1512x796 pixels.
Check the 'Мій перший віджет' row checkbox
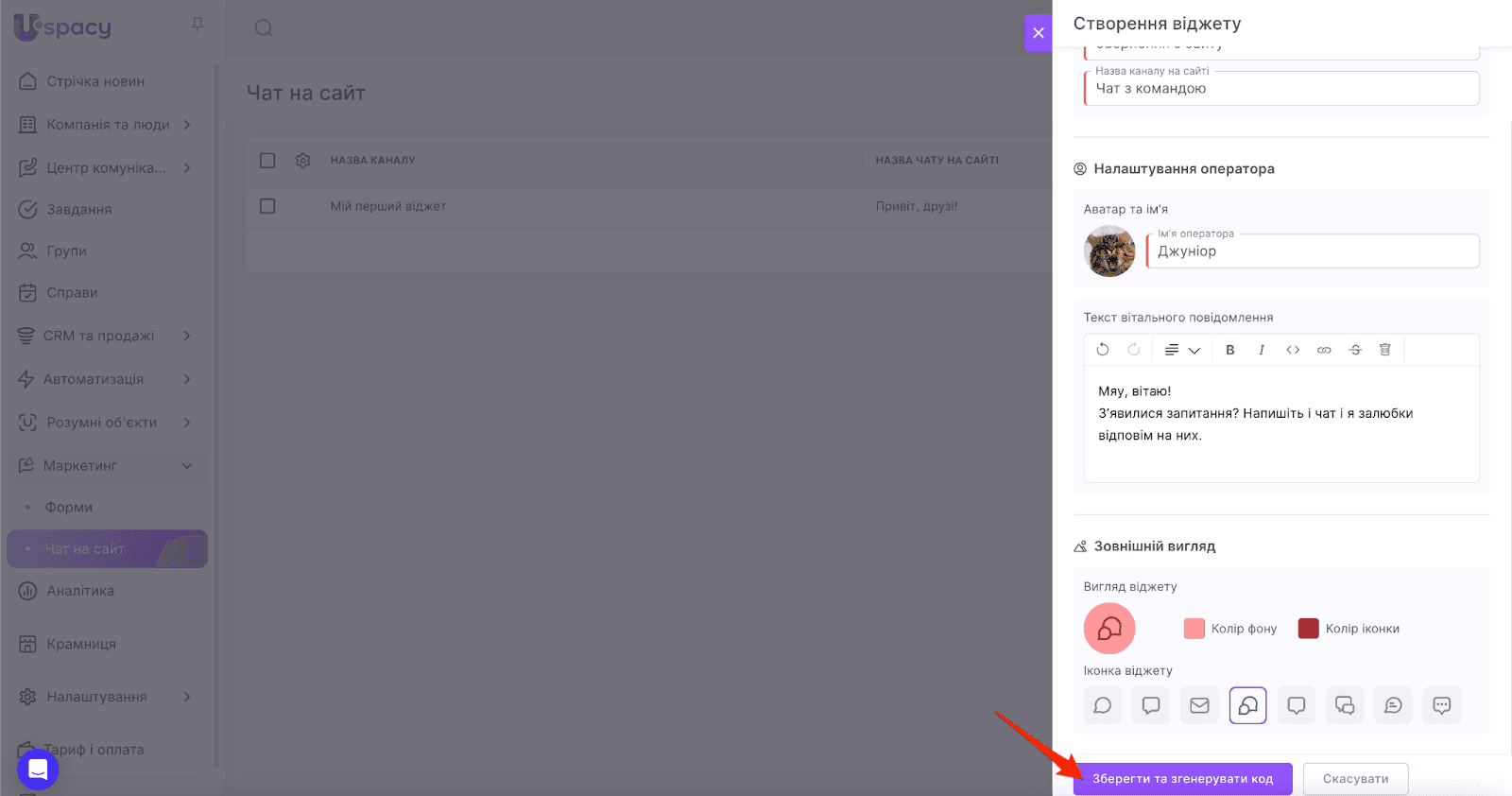point(267,206)
